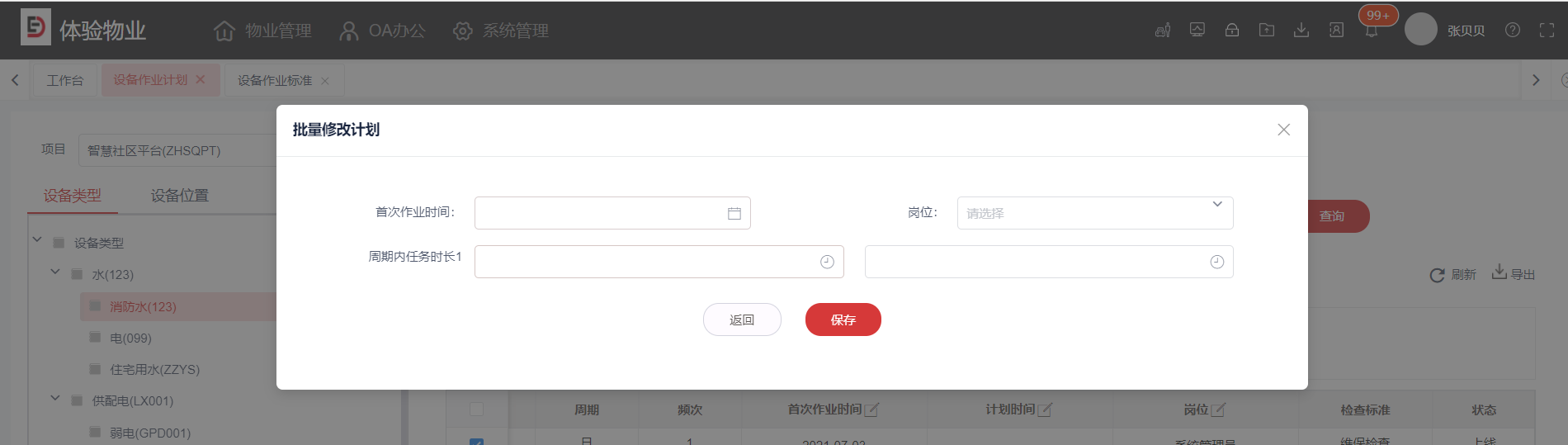Check the 设备类型 root node checkbox
Viewport: 1568px width, 445px height.
pos(59,243)
